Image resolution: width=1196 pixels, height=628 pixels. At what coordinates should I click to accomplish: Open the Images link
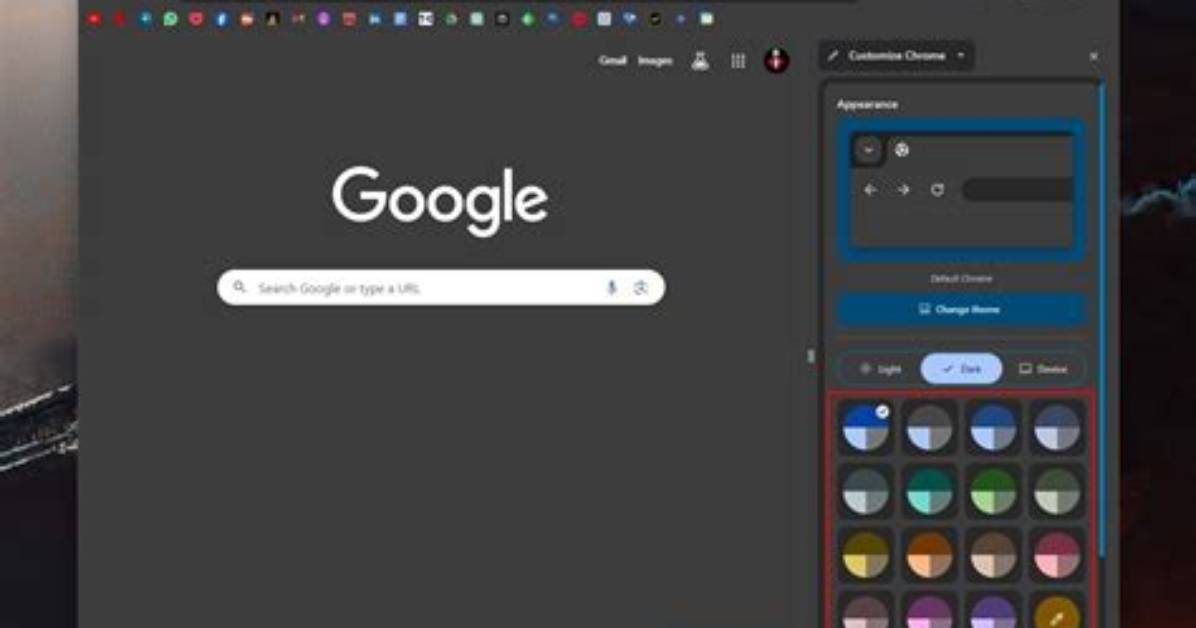[655, 60]
